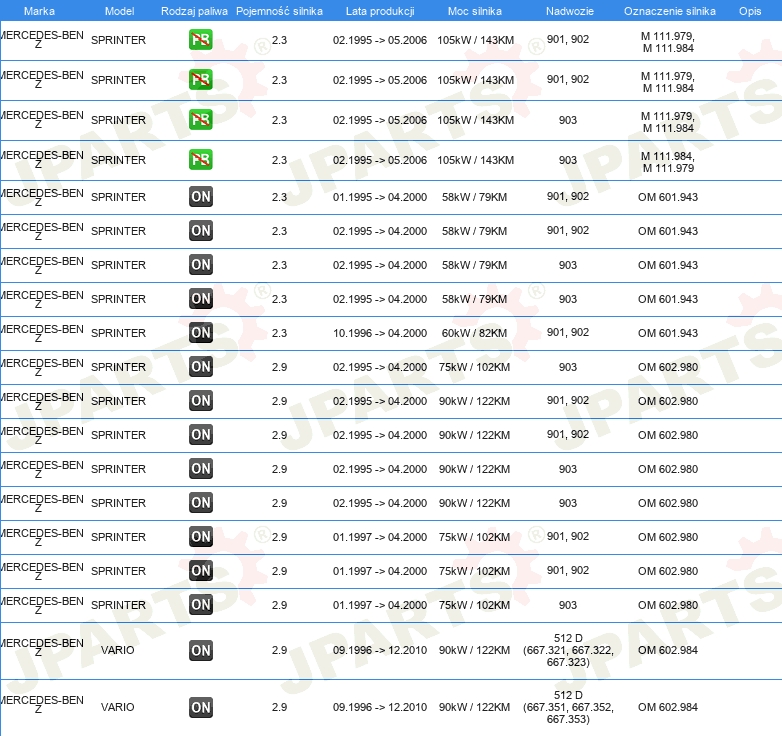Click the Opis column header

coord(750,11)
